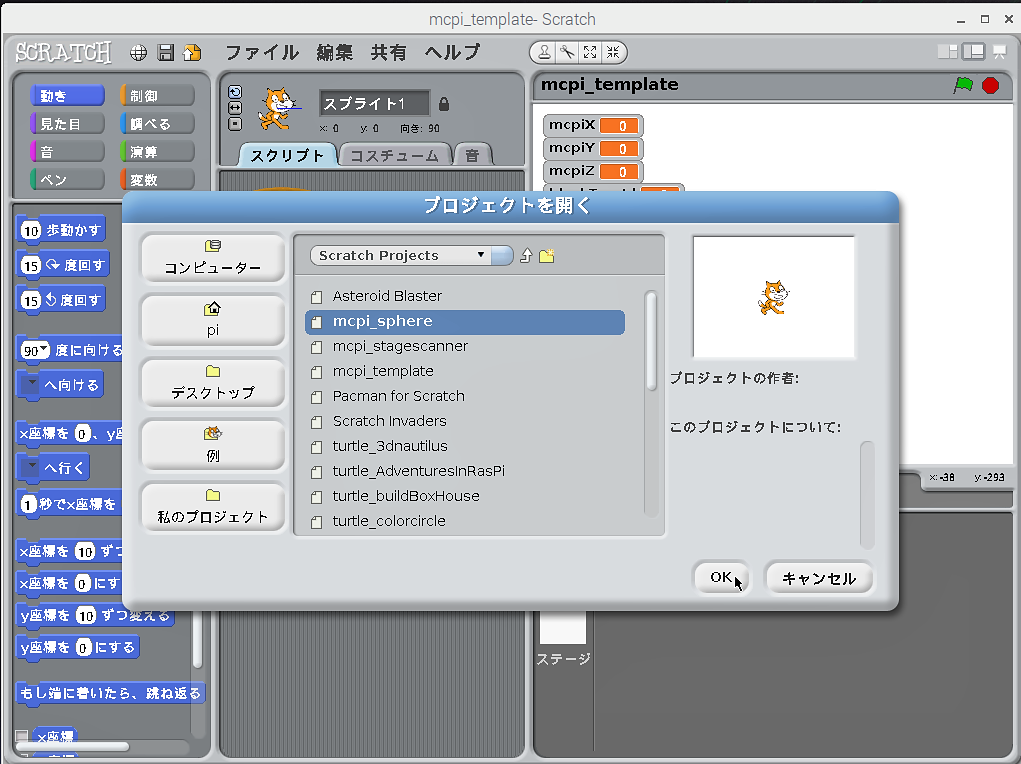Open the 例 examples folder
This screenshot has height=764, width=1021.
[213, 445]
